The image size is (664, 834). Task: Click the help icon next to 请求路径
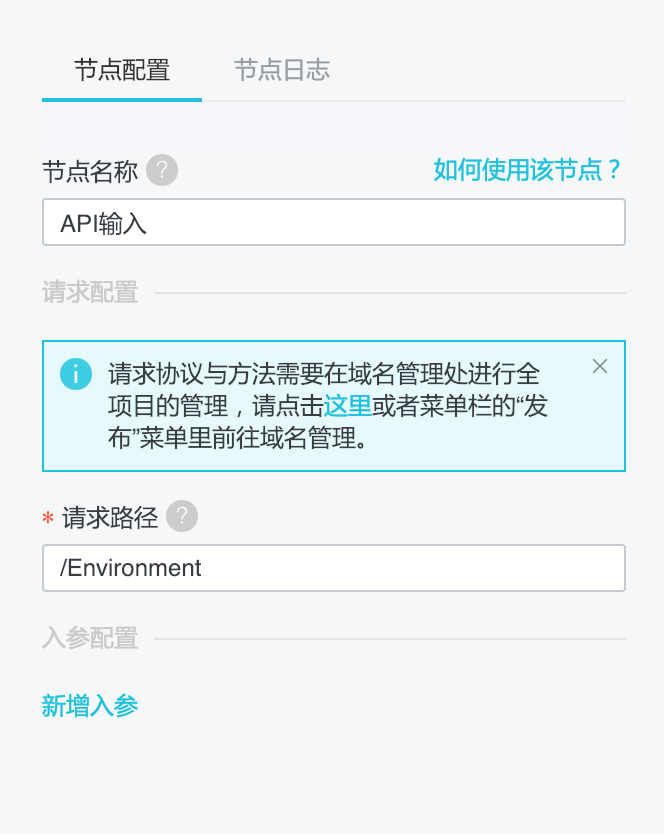[182, 517]
